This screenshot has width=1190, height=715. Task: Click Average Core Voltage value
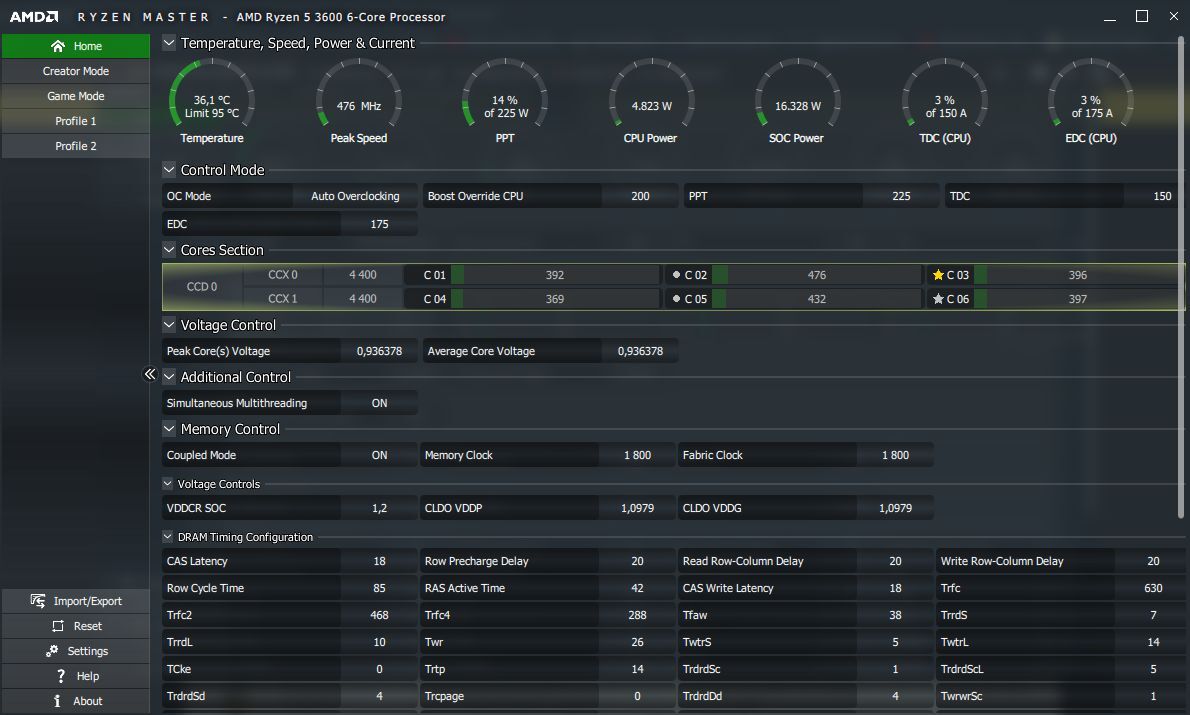click(641, 351)
